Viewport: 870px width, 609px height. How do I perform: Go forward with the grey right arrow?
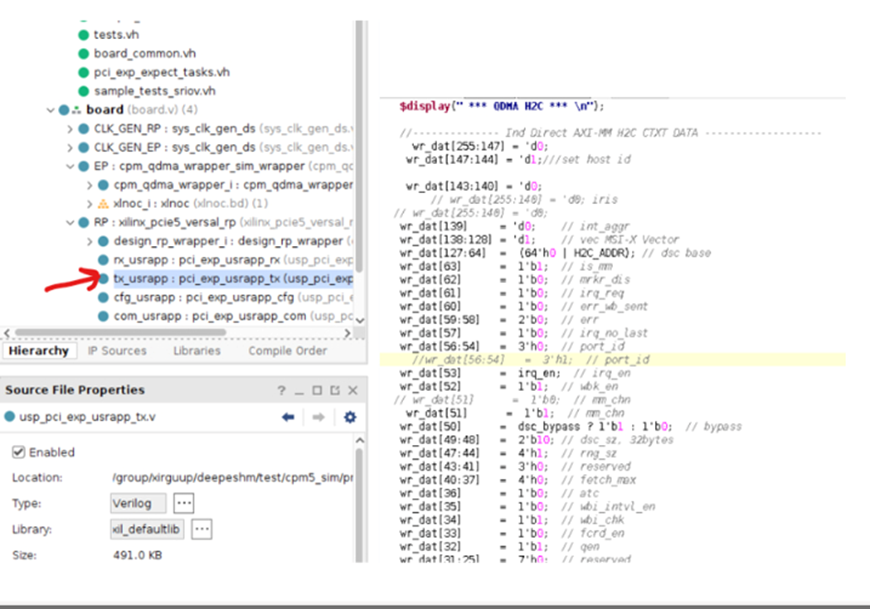(318, 417)
